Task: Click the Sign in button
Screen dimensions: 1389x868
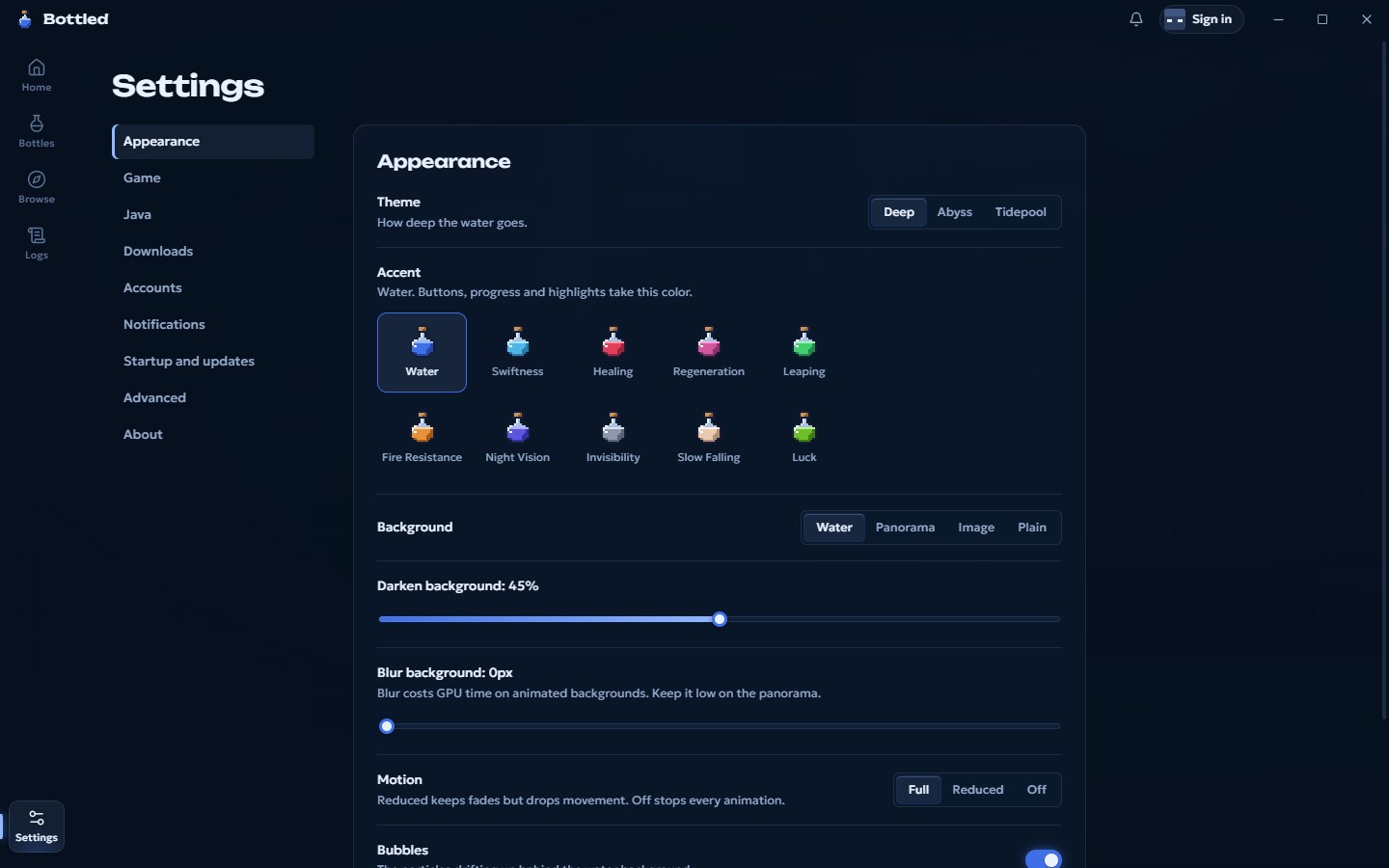Action: point(1201,19)
